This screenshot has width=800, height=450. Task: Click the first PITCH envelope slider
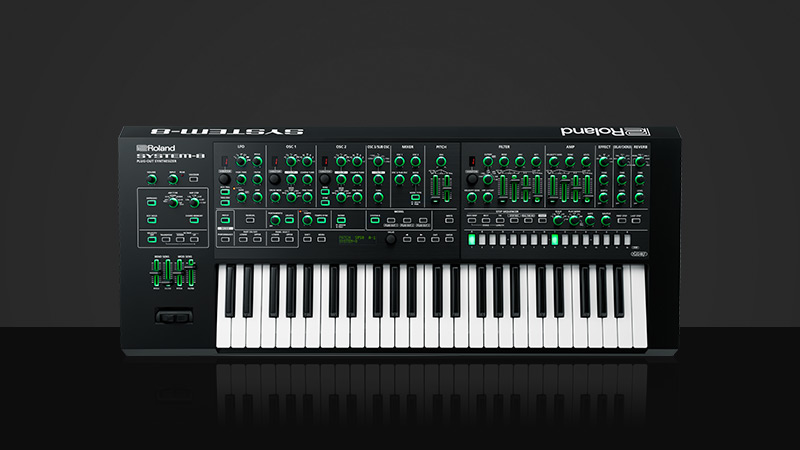pos(435,188)
